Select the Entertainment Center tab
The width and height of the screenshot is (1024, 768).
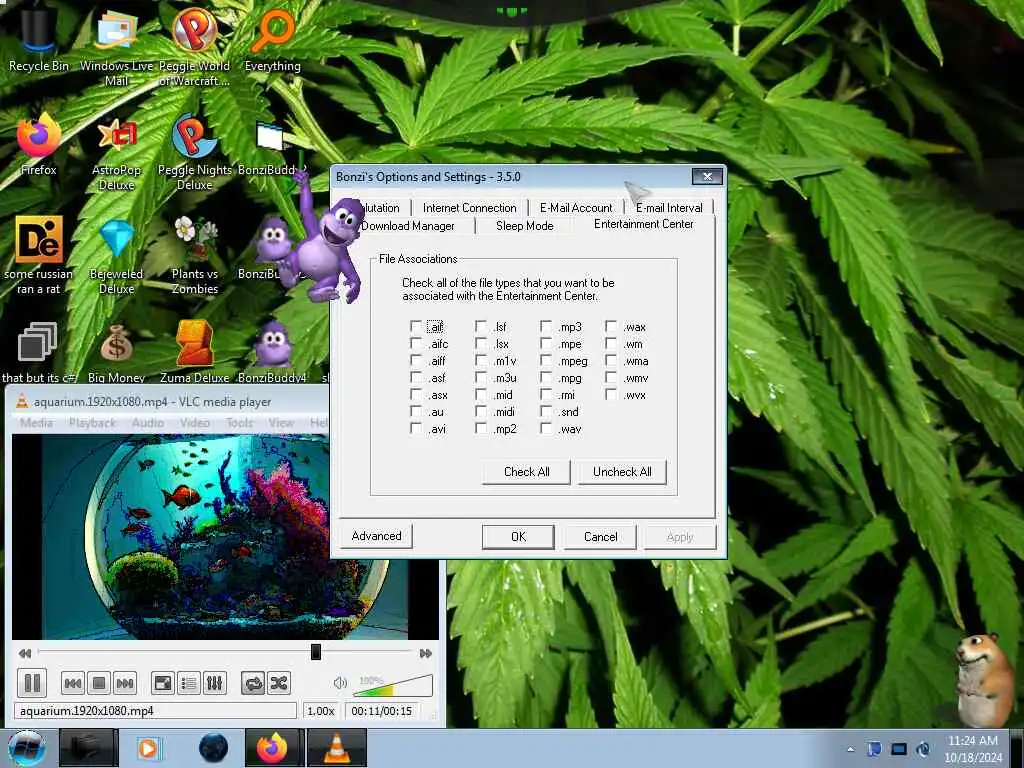pos(643,224)
